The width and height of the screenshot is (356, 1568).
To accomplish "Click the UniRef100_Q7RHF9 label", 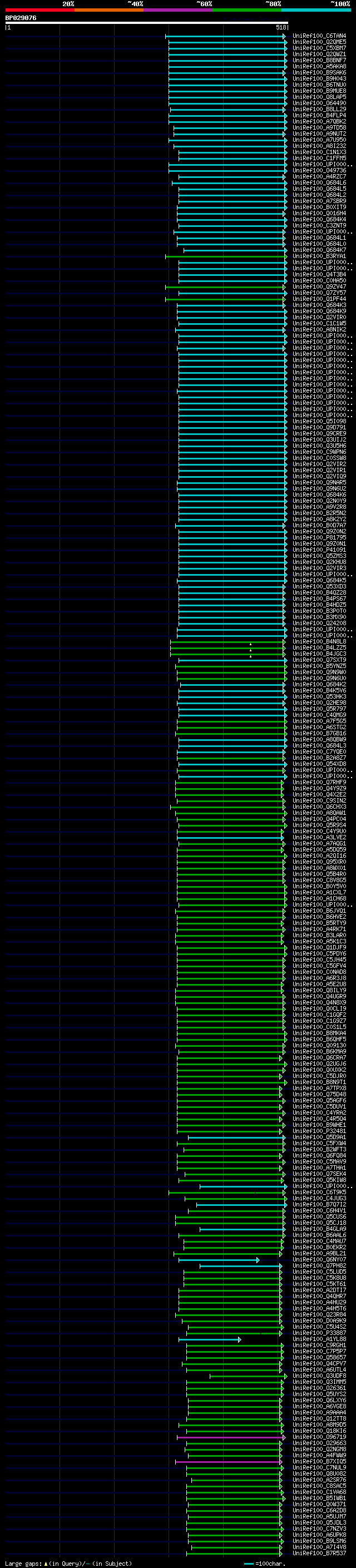I will 319,783.
